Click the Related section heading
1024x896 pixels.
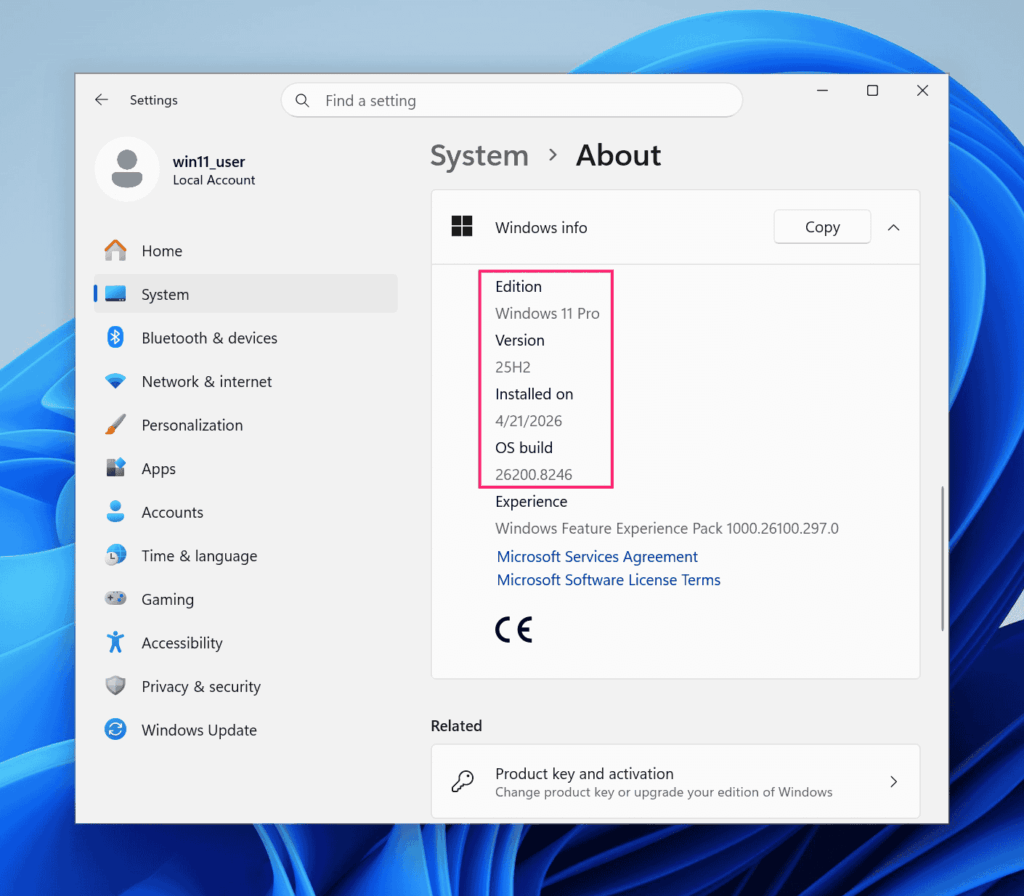point(456,726)
